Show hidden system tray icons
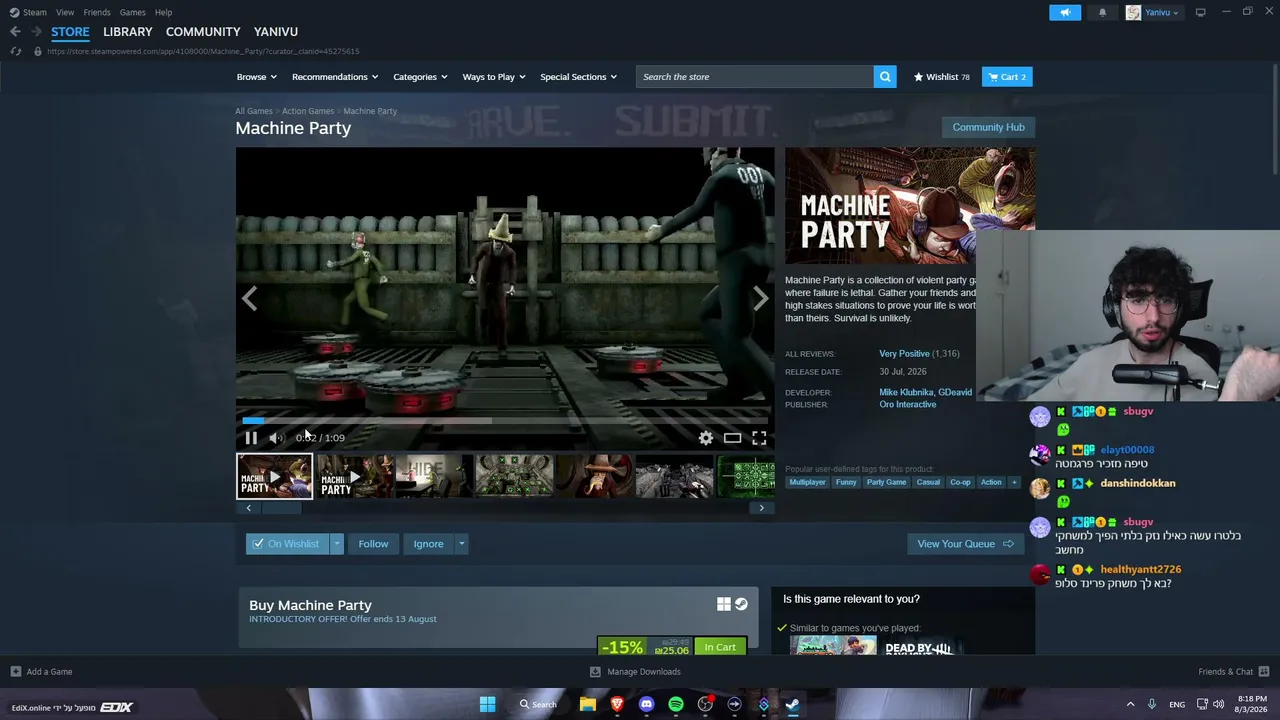The width and height of the screenshot is (1280, 720). click(x=1131, y=704)
